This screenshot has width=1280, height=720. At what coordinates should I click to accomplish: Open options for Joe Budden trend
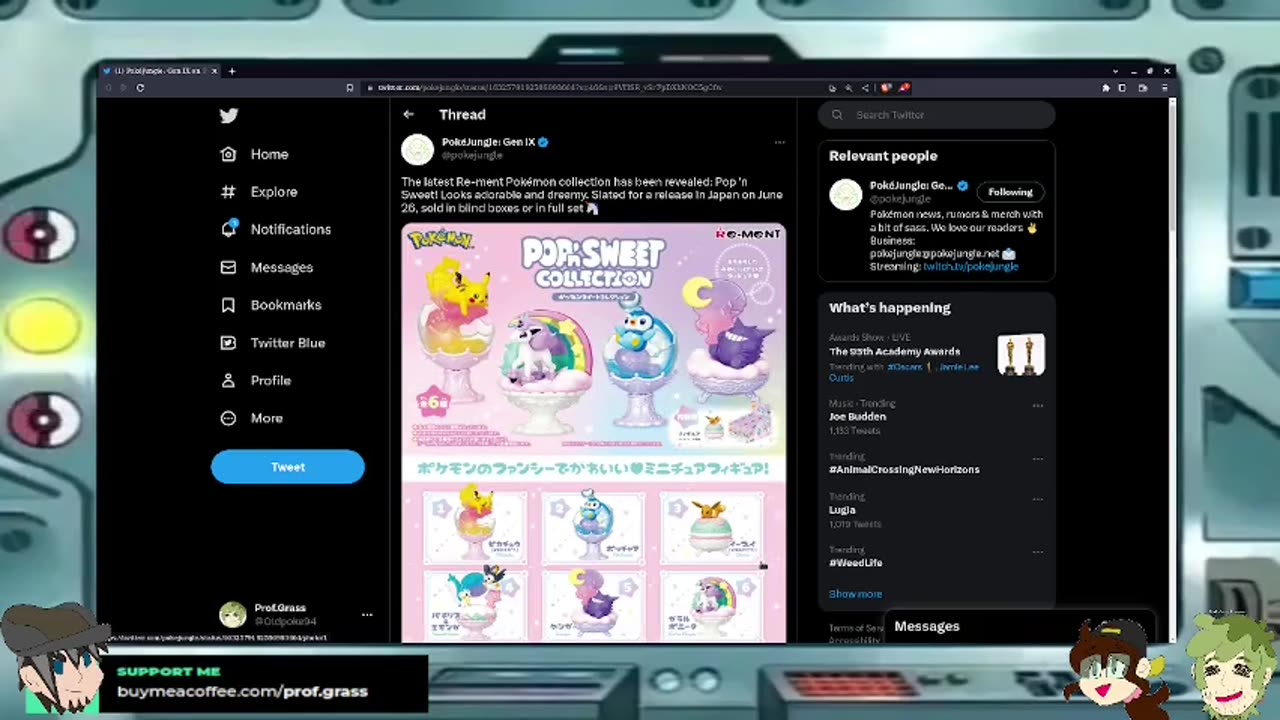(1037, 406)
